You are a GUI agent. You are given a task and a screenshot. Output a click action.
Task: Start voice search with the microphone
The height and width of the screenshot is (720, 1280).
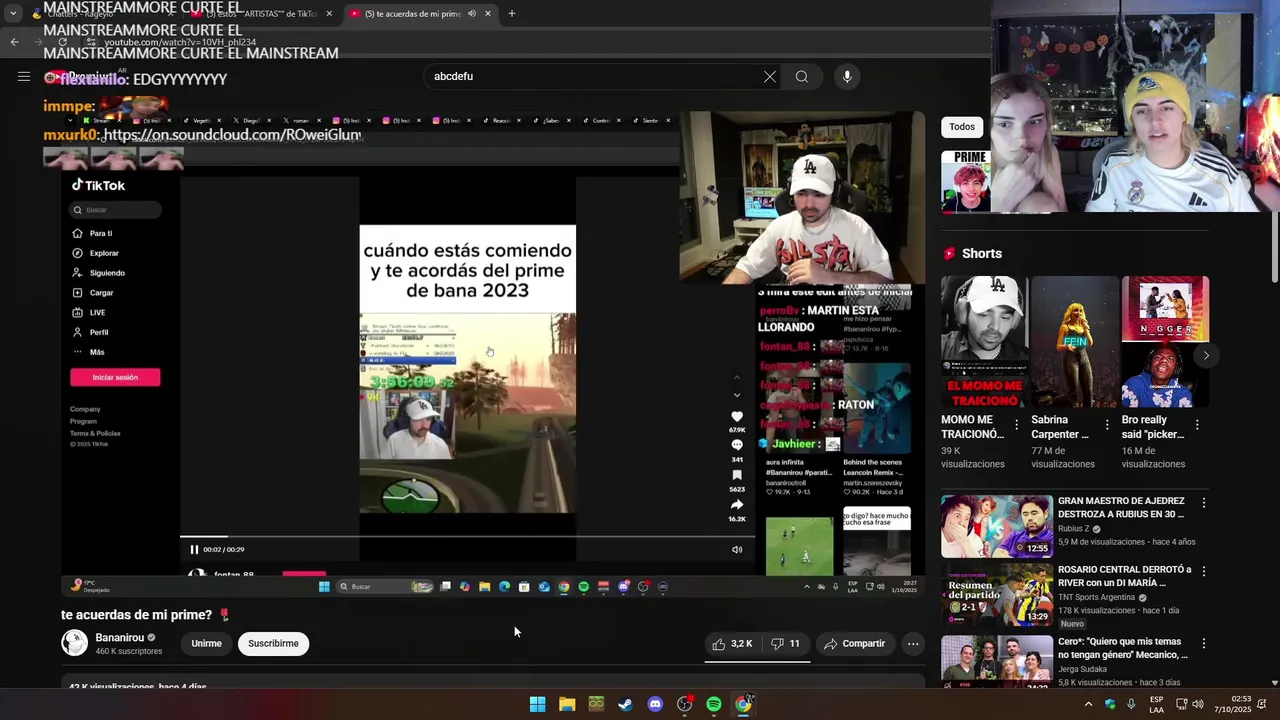847,76
